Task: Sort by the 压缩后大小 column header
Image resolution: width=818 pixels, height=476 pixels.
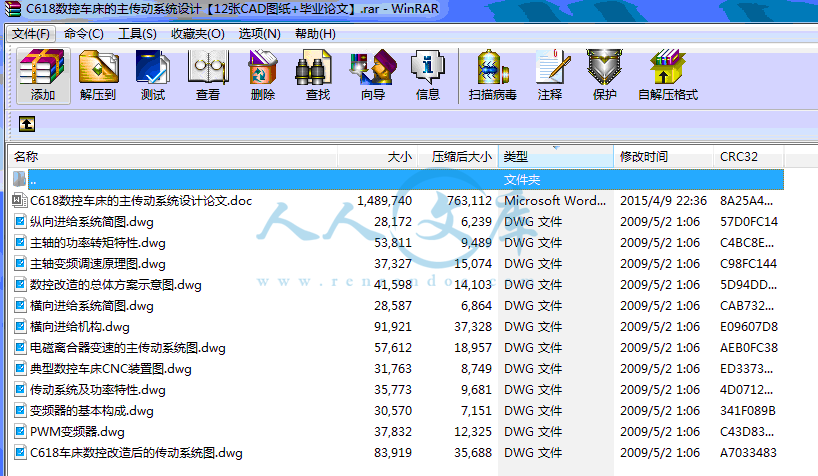Action: (x=458, y=157)
